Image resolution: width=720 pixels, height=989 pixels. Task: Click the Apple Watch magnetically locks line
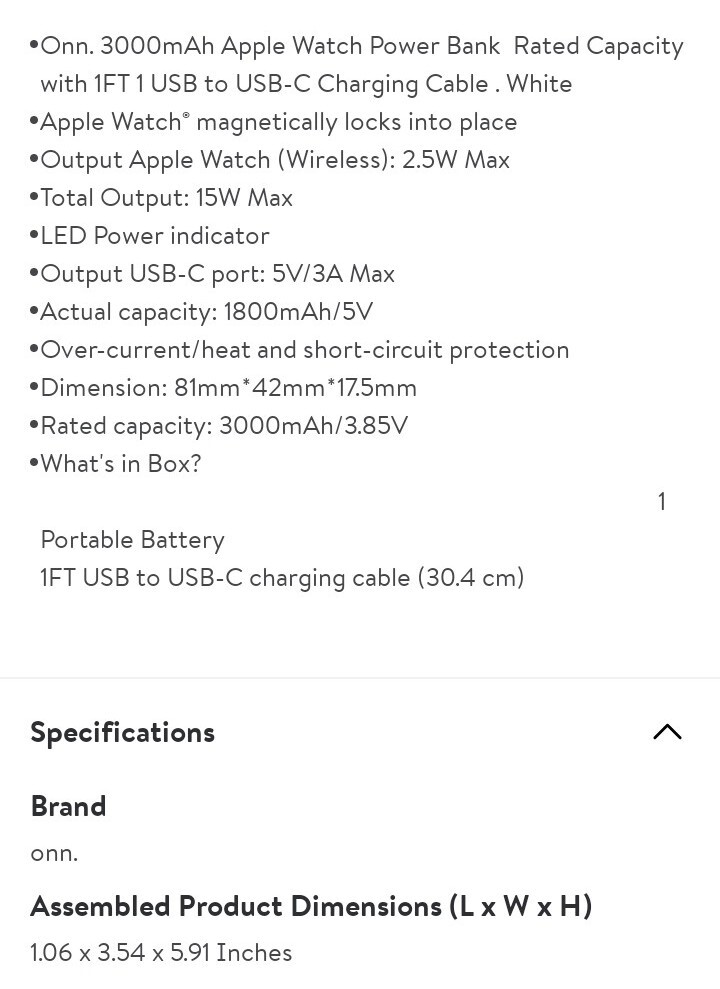[278, 122]
